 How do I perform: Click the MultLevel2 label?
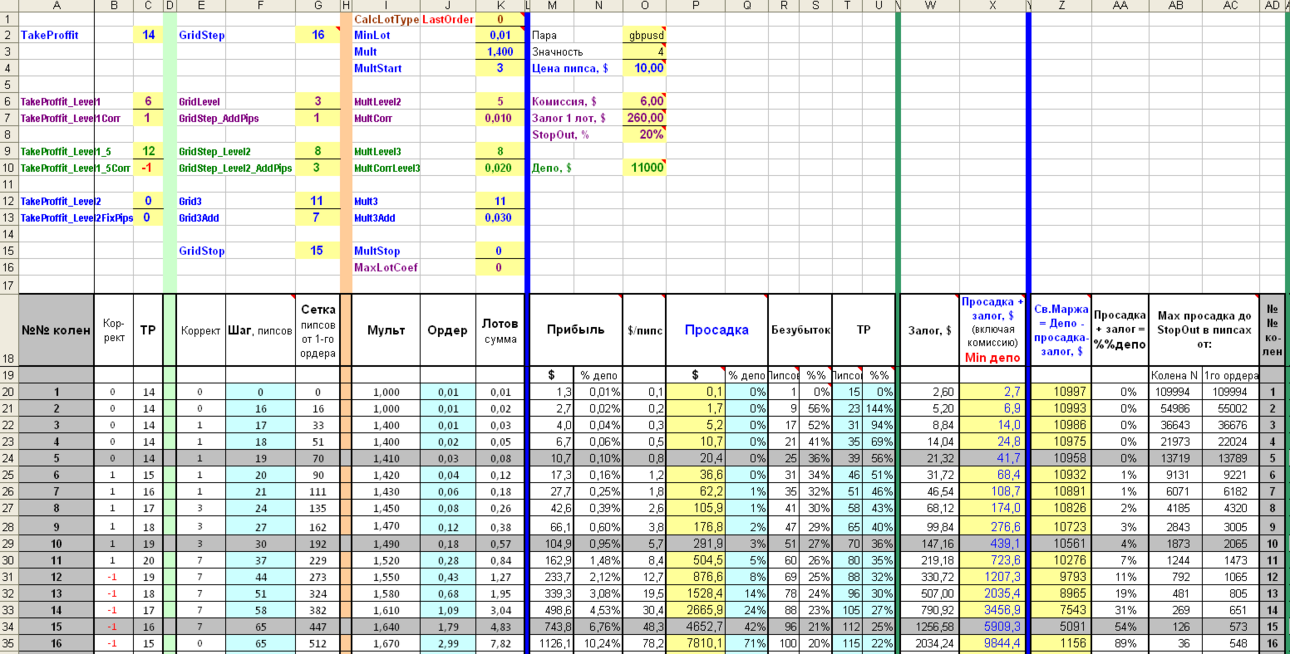pyautogui.click(x=378, y=101)
